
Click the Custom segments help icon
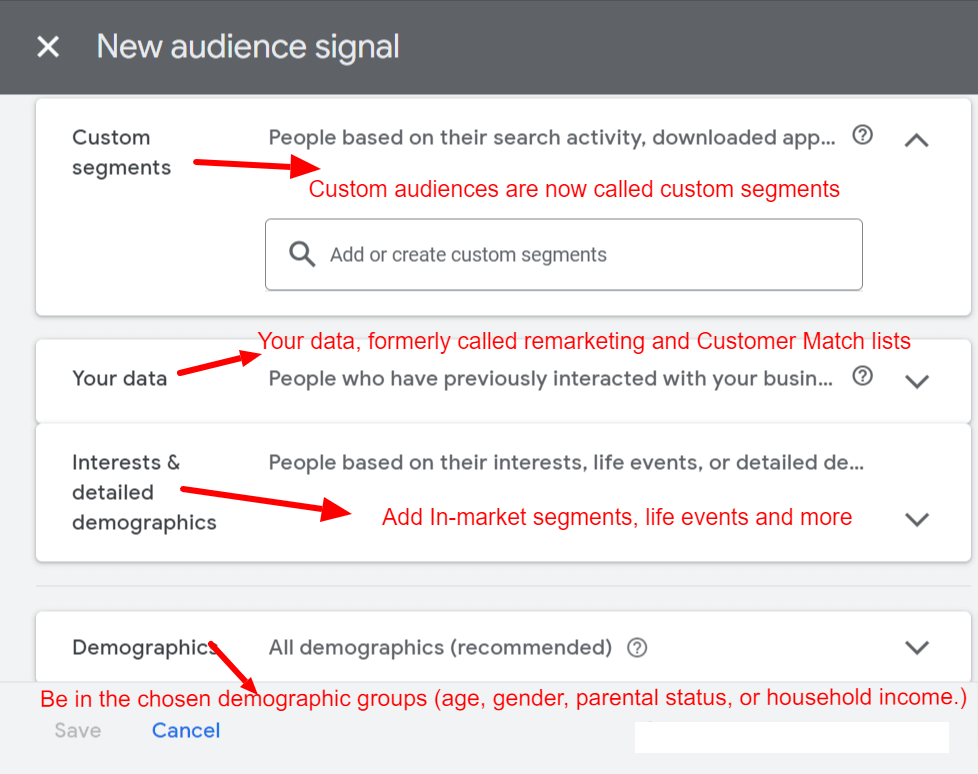pyautogui.click(x=862, y=135)
